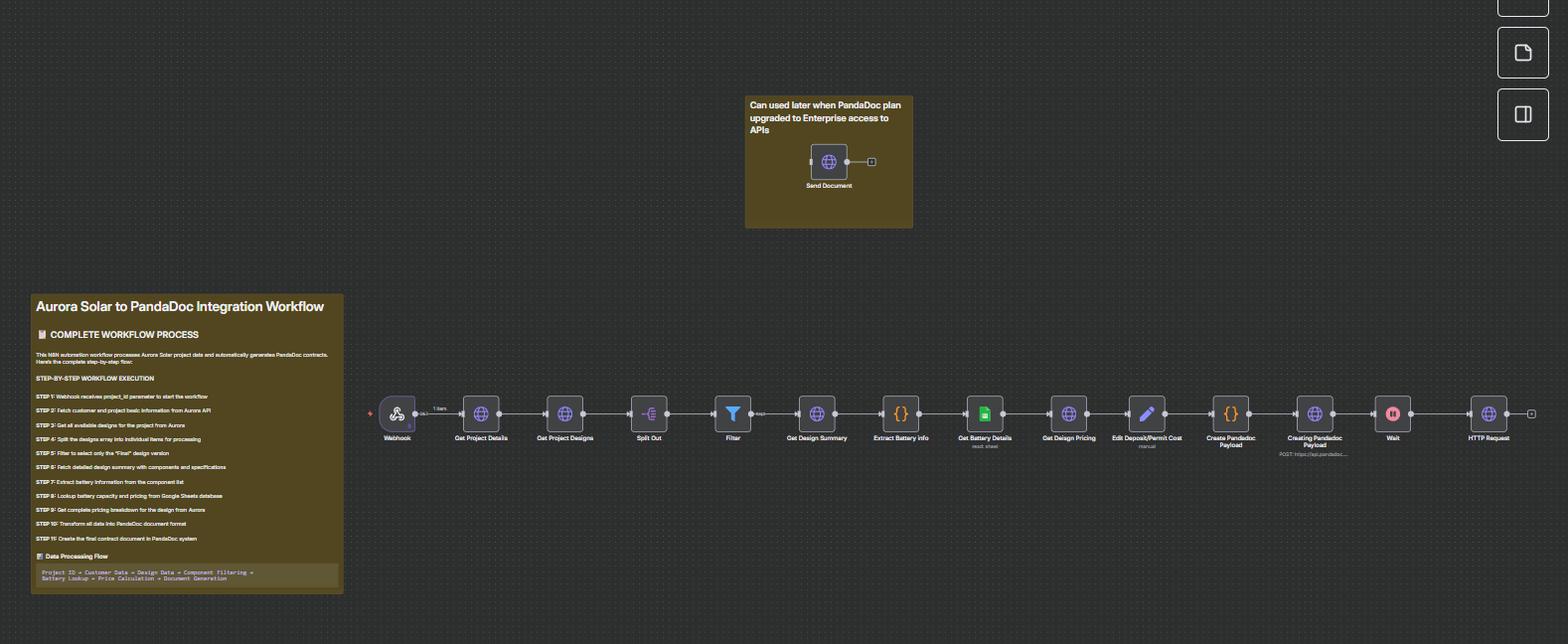Select the Create Pandadoc Payload code node
Image resolution: width=1568 pixels, height=644 pixels.
click(1230, 413)
